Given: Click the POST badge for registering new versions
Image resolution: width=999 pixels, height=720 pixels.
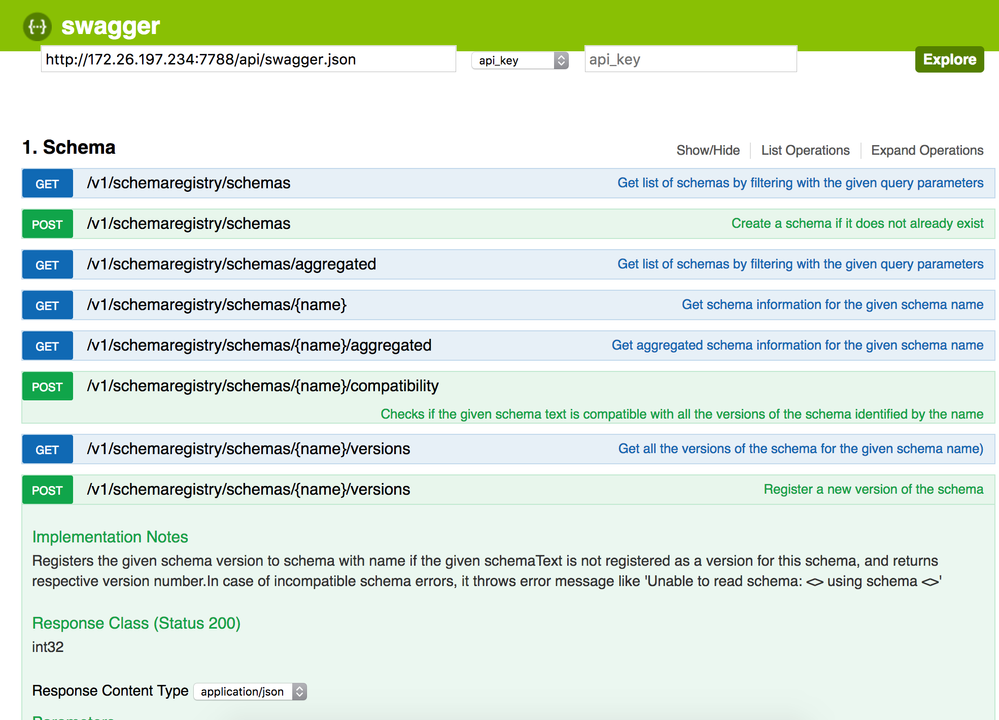Looking at the screenshot, I should [x=46, y=489].
